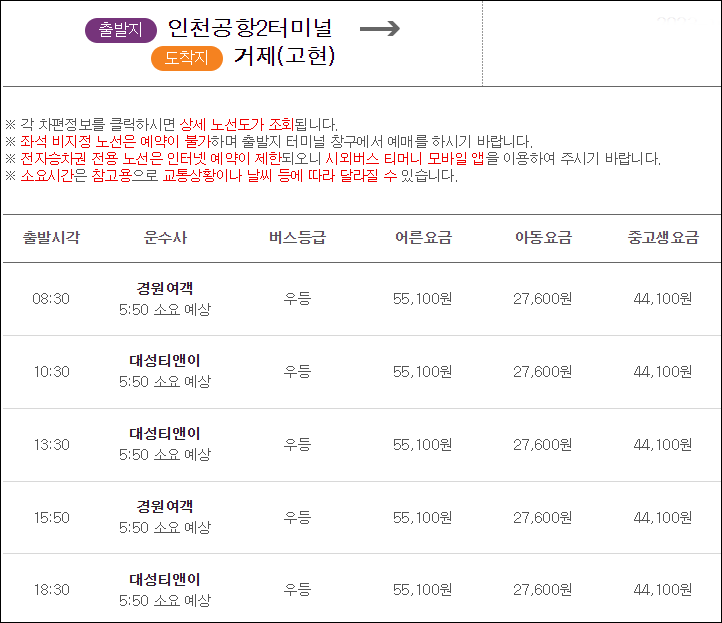Click 경원여객 in the 08:30 row
This screenshot has width=722, height=623.
pos(165,288)
